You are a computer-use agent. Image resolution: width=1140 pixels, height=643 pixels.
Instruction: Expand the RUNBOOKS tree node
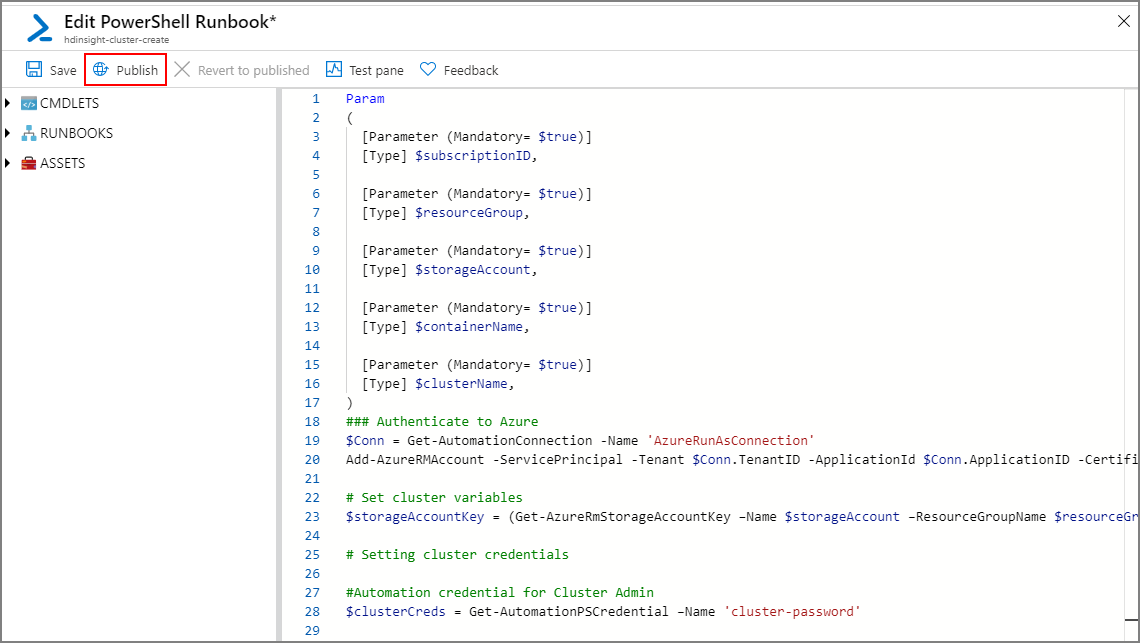(8, 133)
